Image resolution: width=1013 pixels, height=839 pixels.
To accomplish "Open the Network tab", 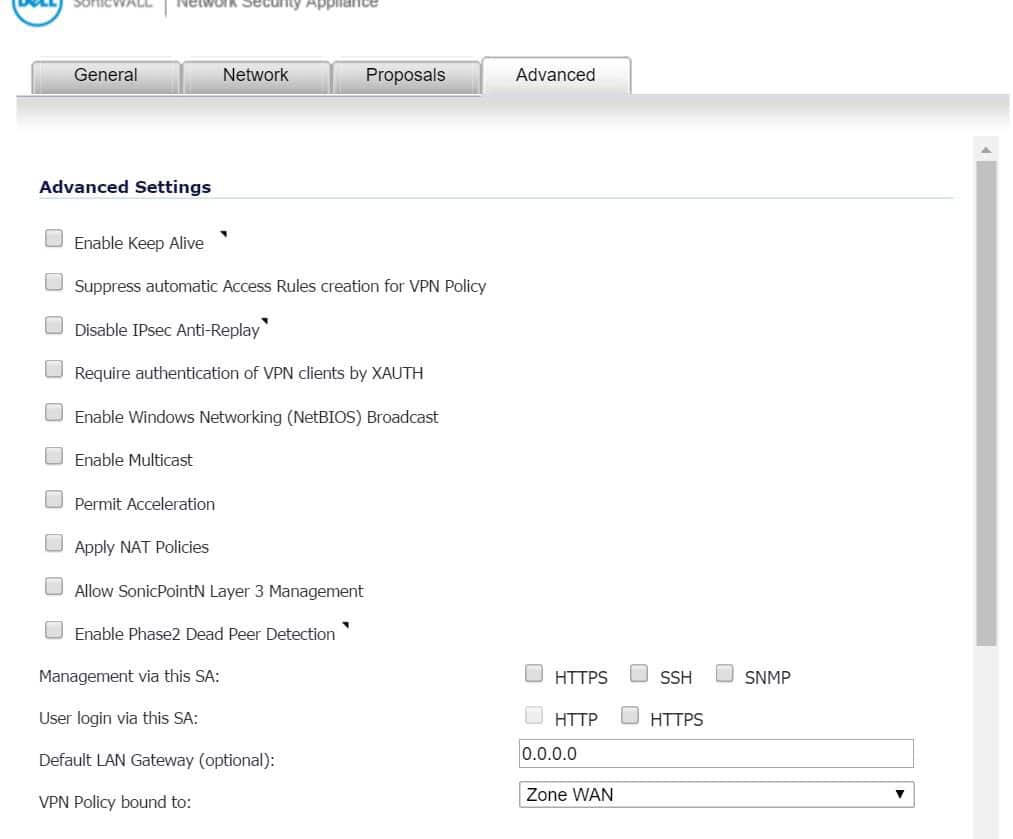I will pos(255,75).
